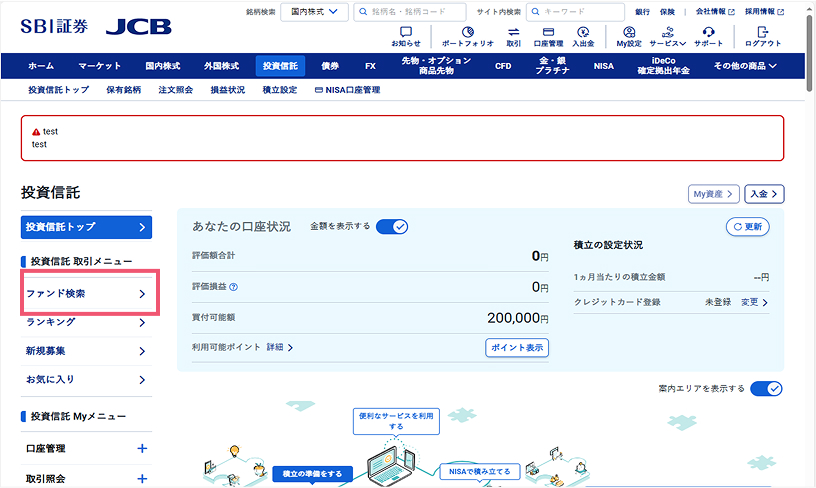This screenshot has height=488, width=816.
Task: Click the 銘柄名・銘柄コード search field
Action: (x=410, y=12)
